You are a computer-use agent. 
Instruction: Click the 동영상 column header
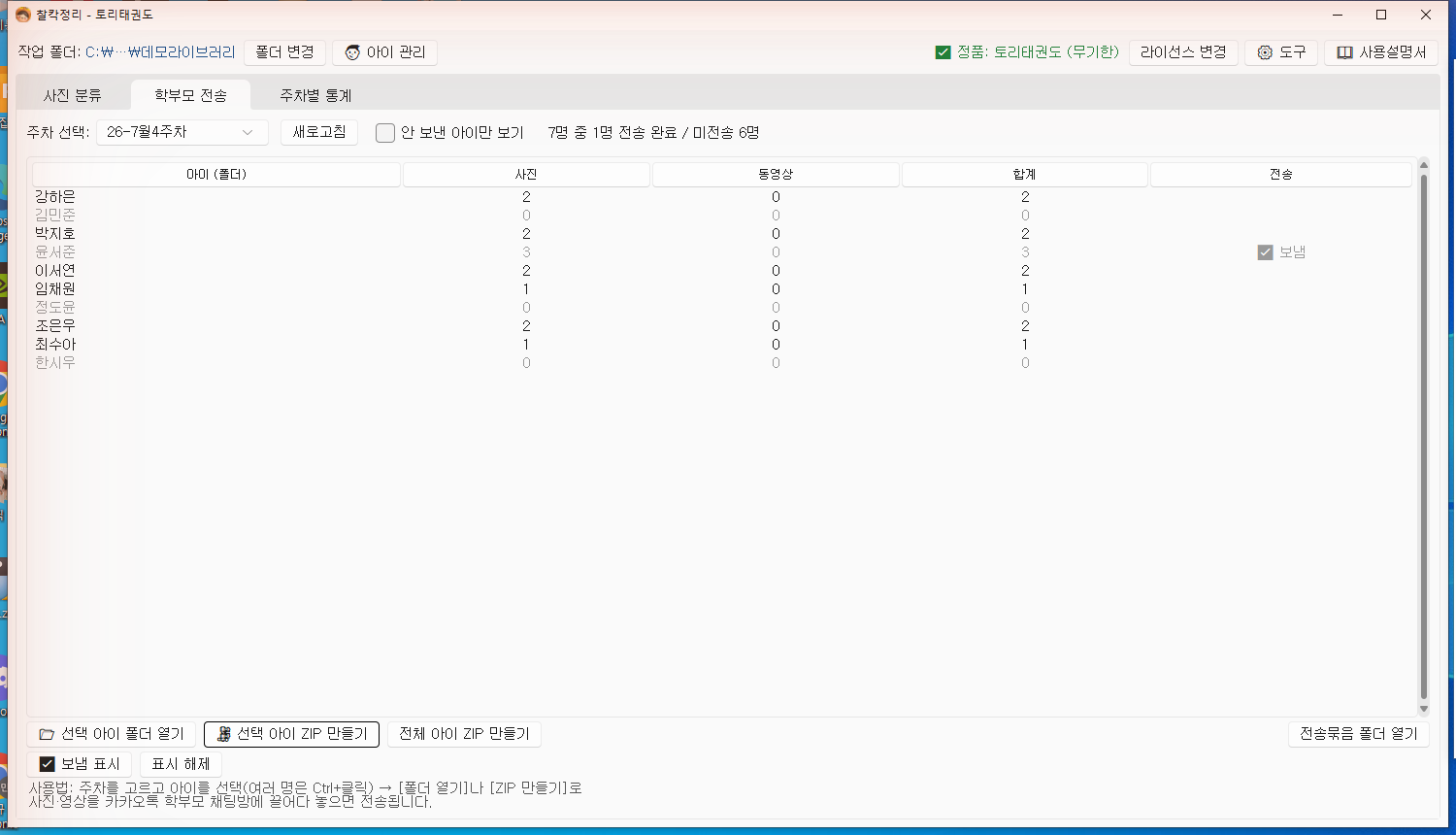776,175
